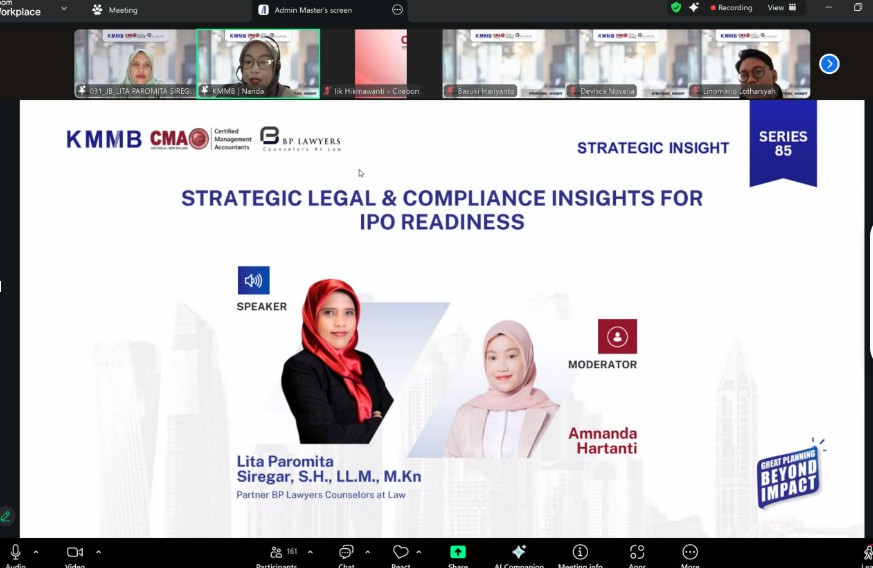The width and height of the screenshot is (873, 568).
Task: Open the Participants panel icon
Action: pos(276,552)
